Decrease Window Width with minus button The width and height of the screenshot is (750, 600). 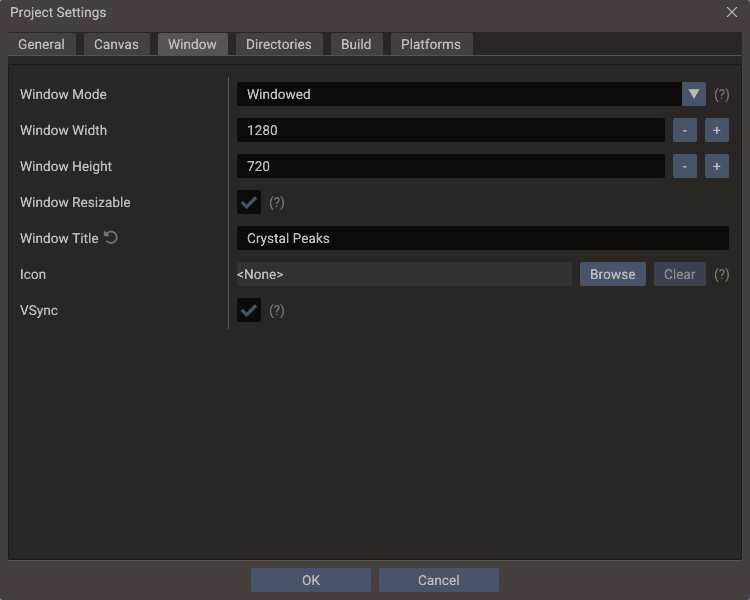click(685, 130)
